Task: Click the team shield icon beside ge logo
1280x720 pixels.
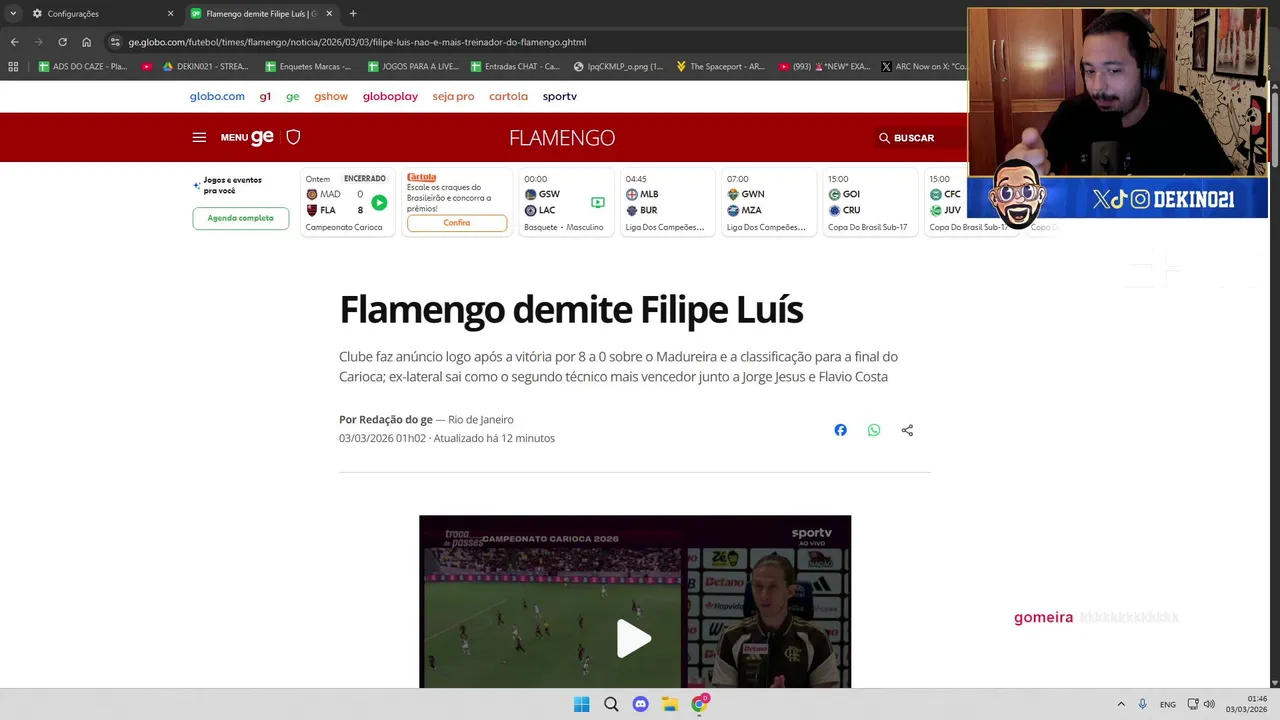Action: click(293, 137)
